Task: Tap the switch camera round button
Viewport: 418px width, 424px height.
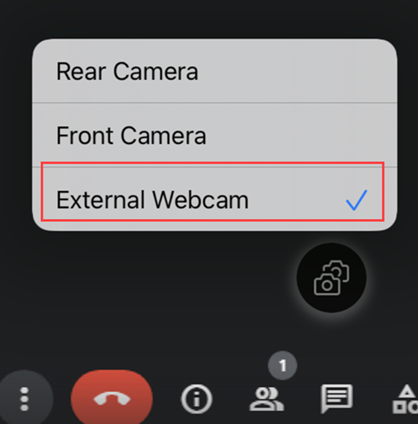Action: pyautogui.click(x=331, y=278)
